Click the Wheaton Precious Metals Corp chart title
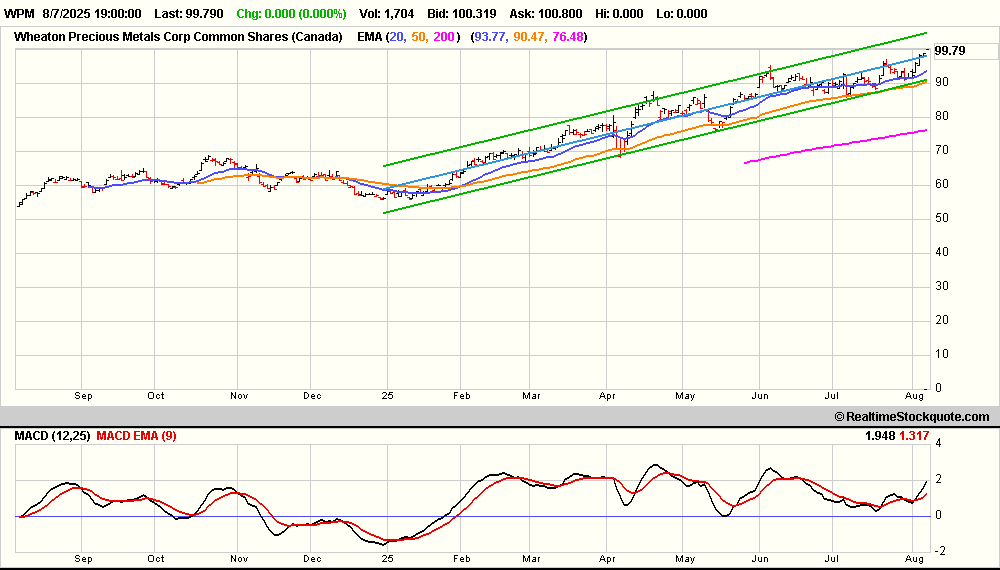The image size is (1000, 570). (x=178, y=37)
